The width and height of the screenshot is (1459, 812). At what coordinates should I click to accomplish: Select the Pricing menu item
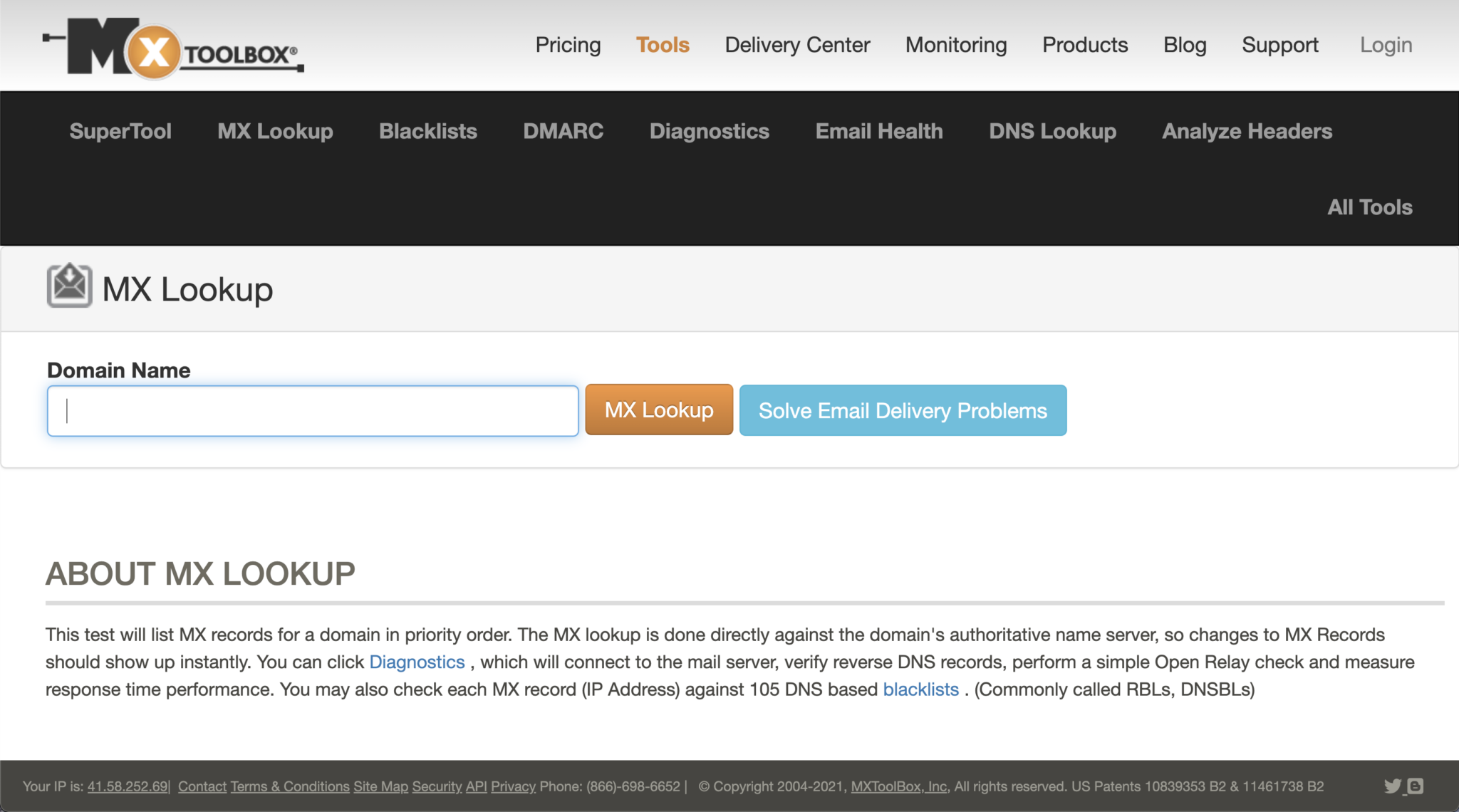(x=568, y=44)
